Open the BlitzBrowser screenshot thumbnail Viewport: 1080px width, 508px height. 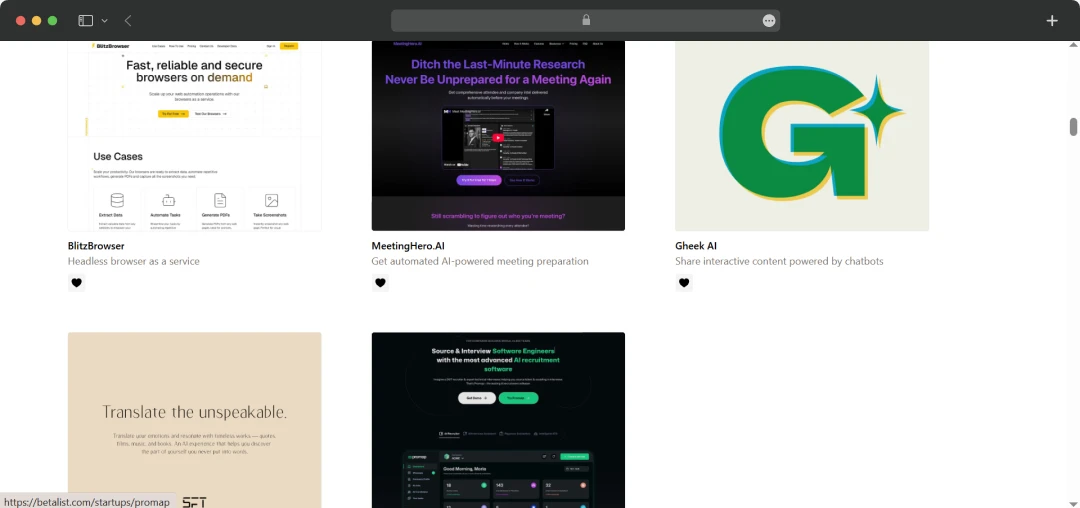point(195,136)
